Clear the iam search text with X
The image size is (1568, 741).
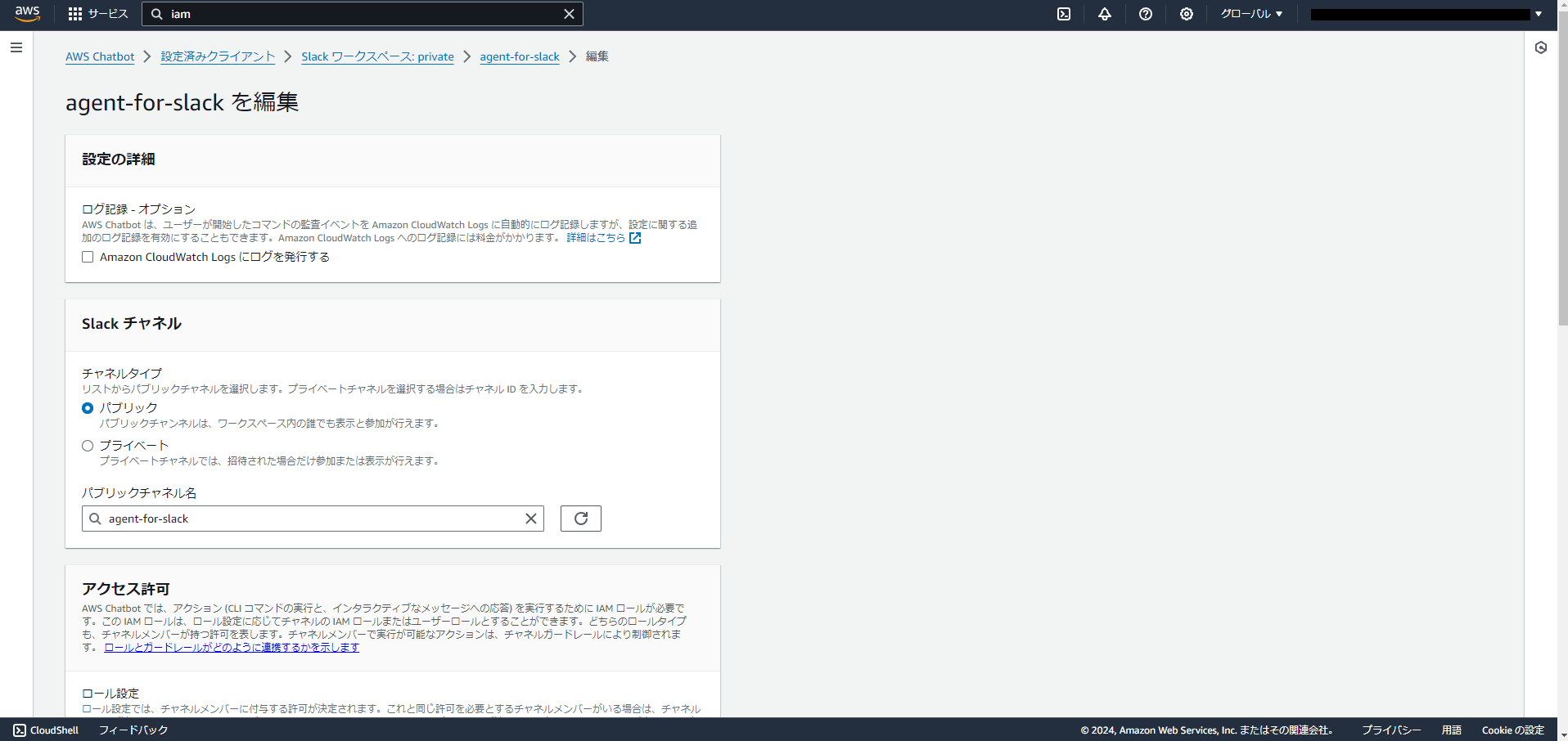pos(570,14)
